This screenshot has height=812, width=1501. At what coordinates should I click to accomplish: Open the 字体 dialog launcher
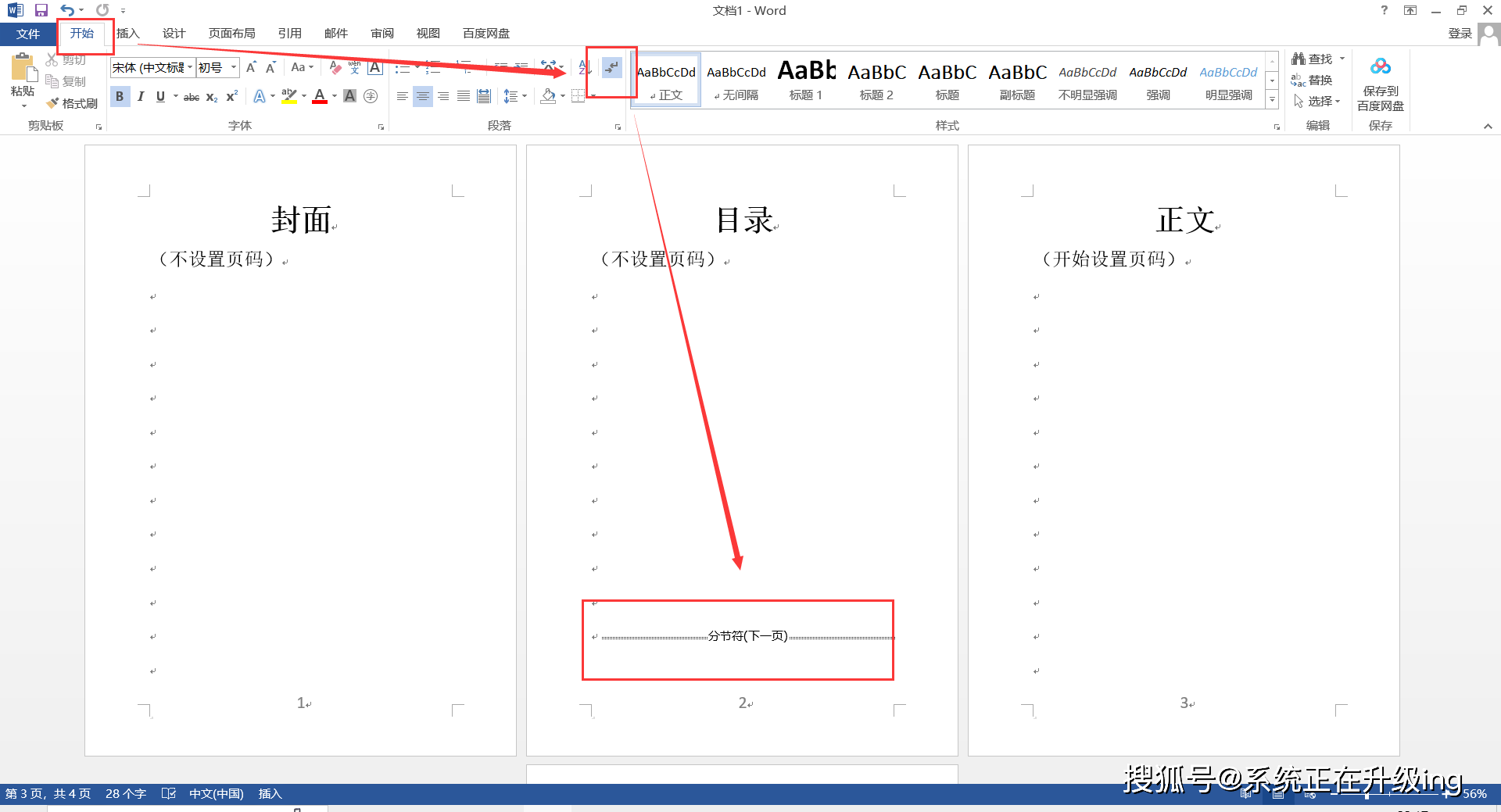pos(380,126)
